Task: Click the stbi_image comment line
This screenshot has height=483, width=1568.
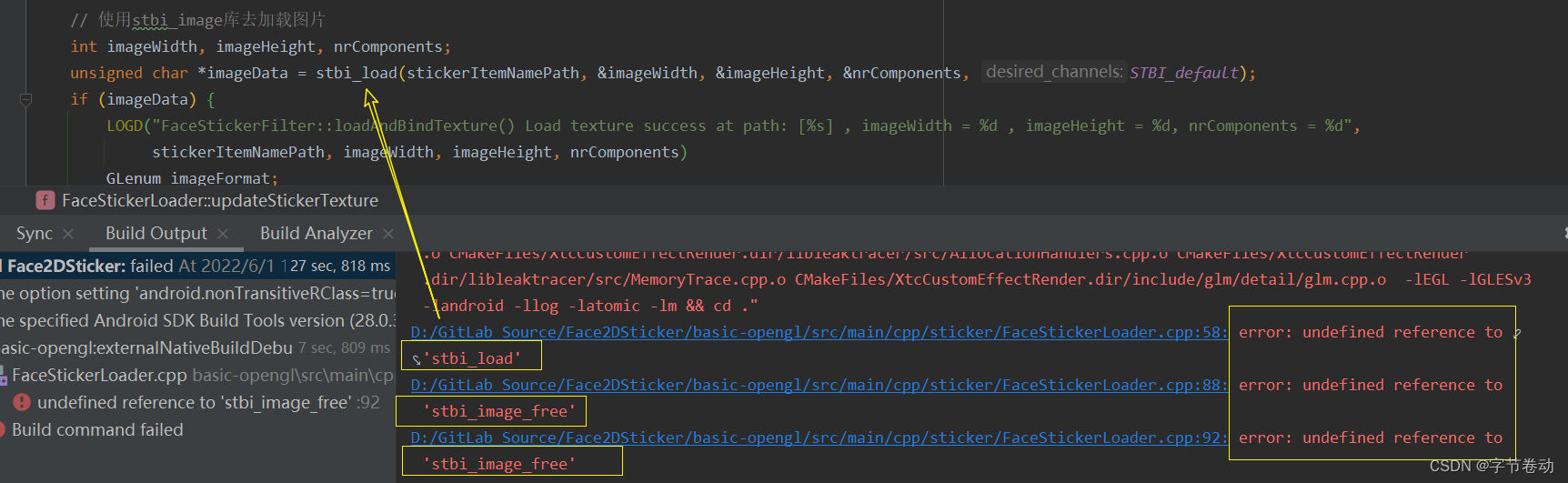Action: coord(197,20)
